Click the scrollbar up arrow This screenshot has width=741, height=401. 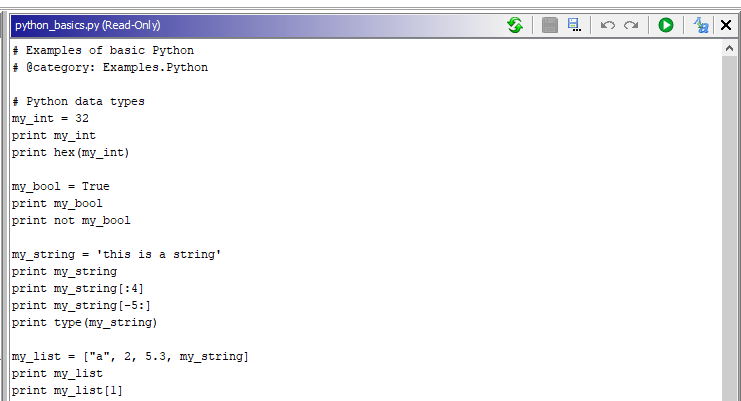point(729,49)
